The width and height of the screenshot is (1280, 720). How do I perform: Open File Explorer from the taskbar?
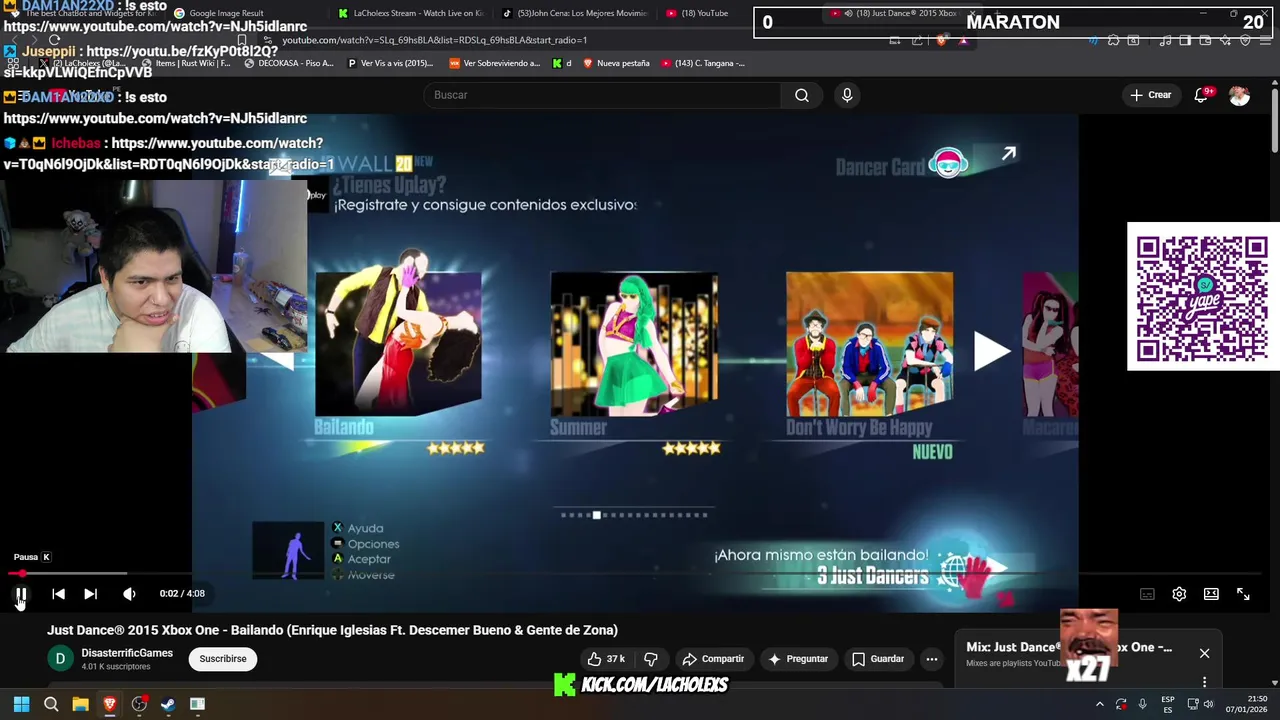(x=80, y=704)
